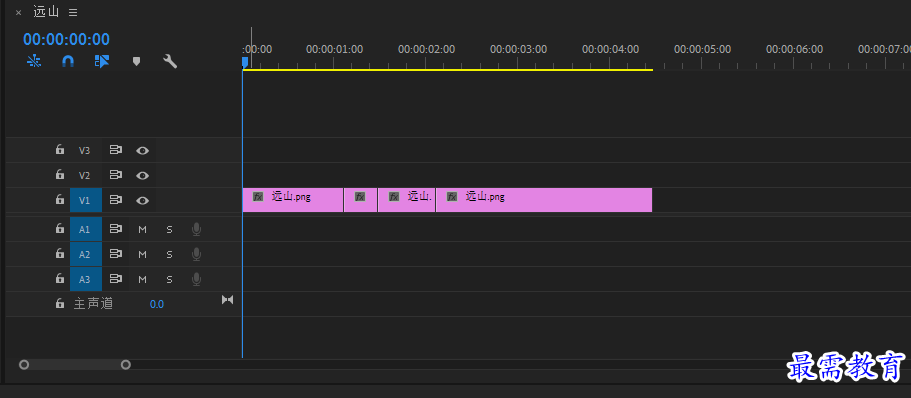The image size is (911, 398).
Task: Click left handle of zoom scrollbar
Action: [x=24, y=365]
